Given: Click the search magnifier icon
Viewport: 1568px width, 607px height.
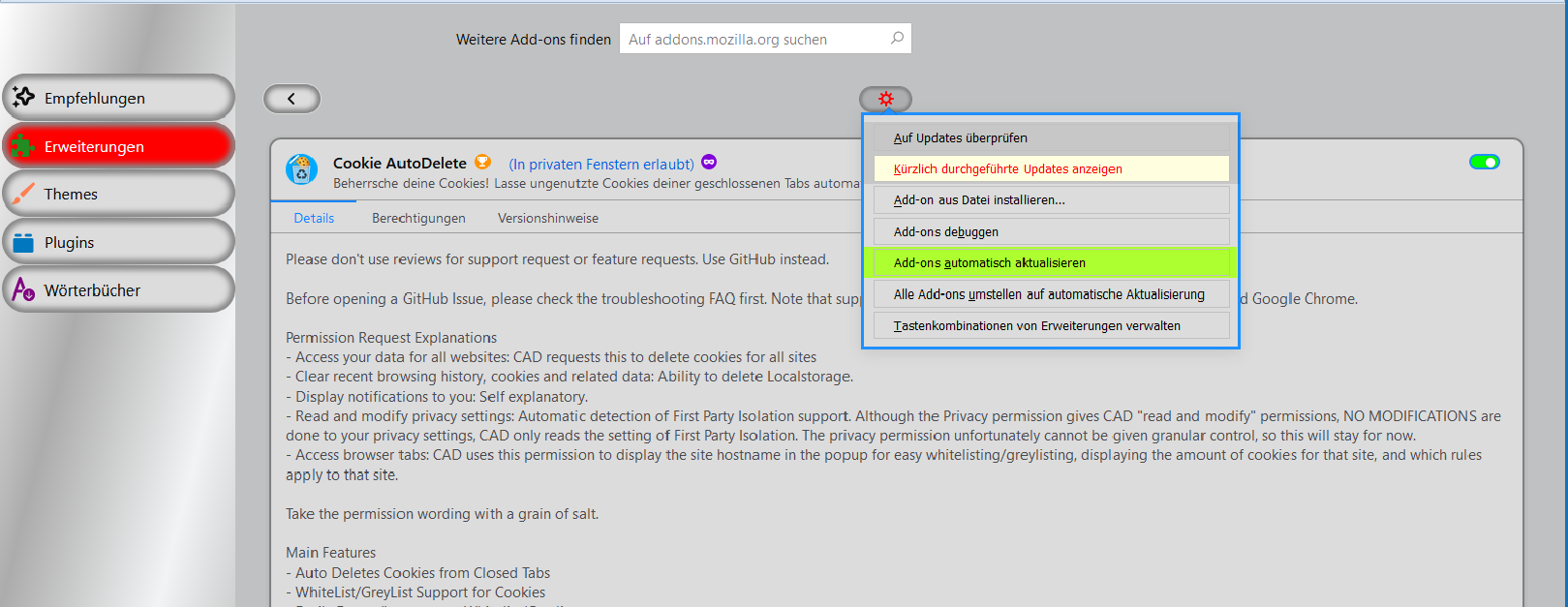Looking at the screenshot, I should (897, 39).
